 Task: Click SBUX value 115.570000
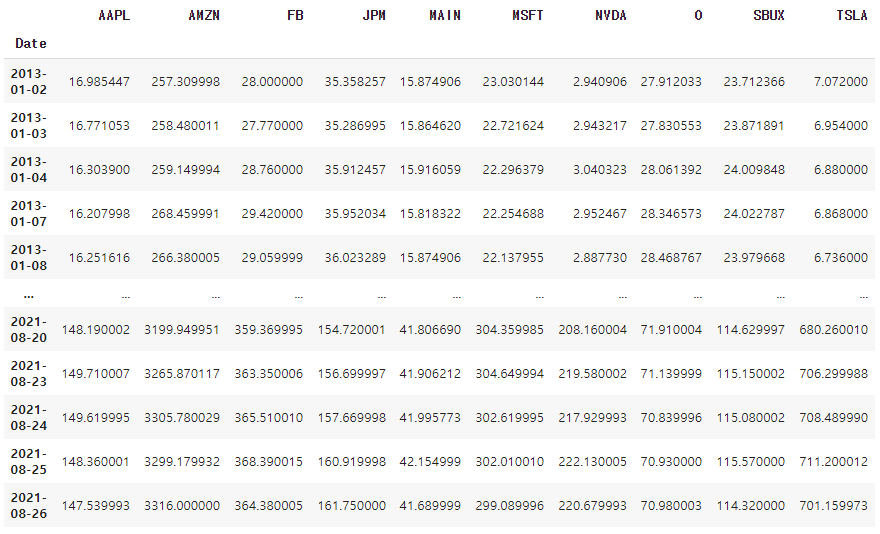(750, 462)
